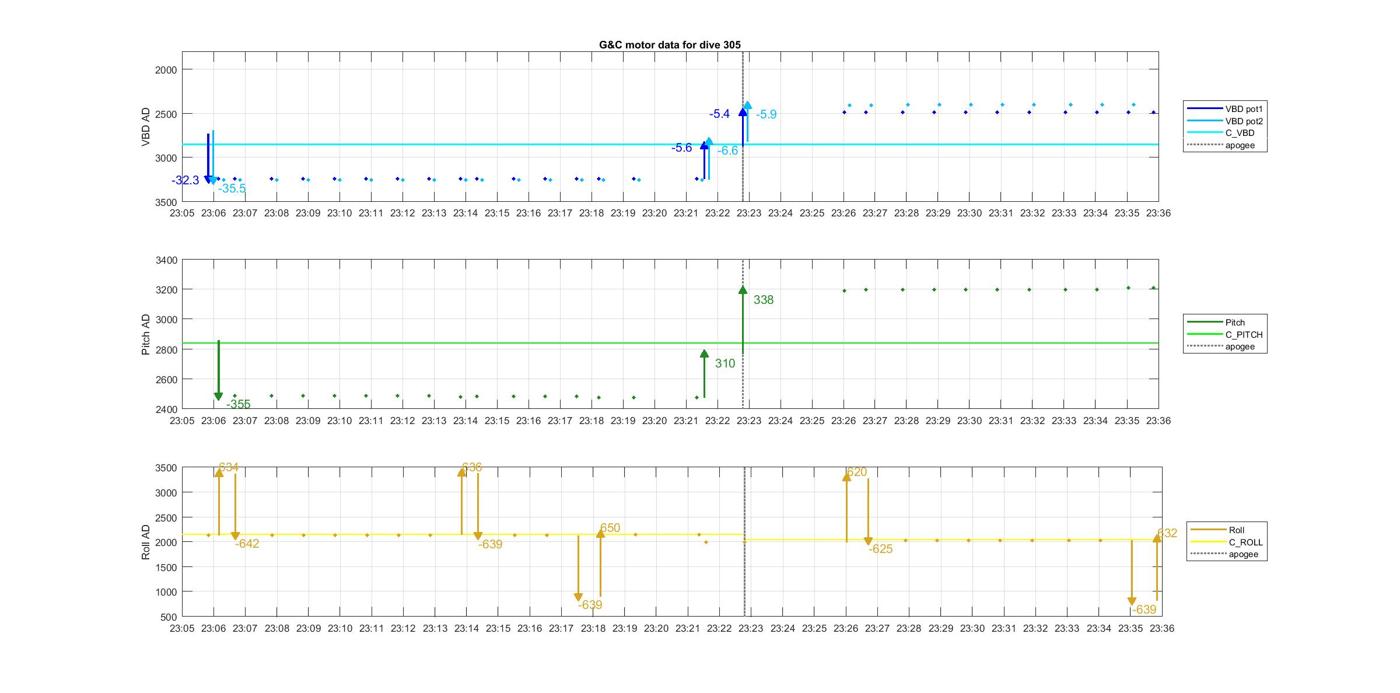Click the "650" roll annotation

click(610, 528)
